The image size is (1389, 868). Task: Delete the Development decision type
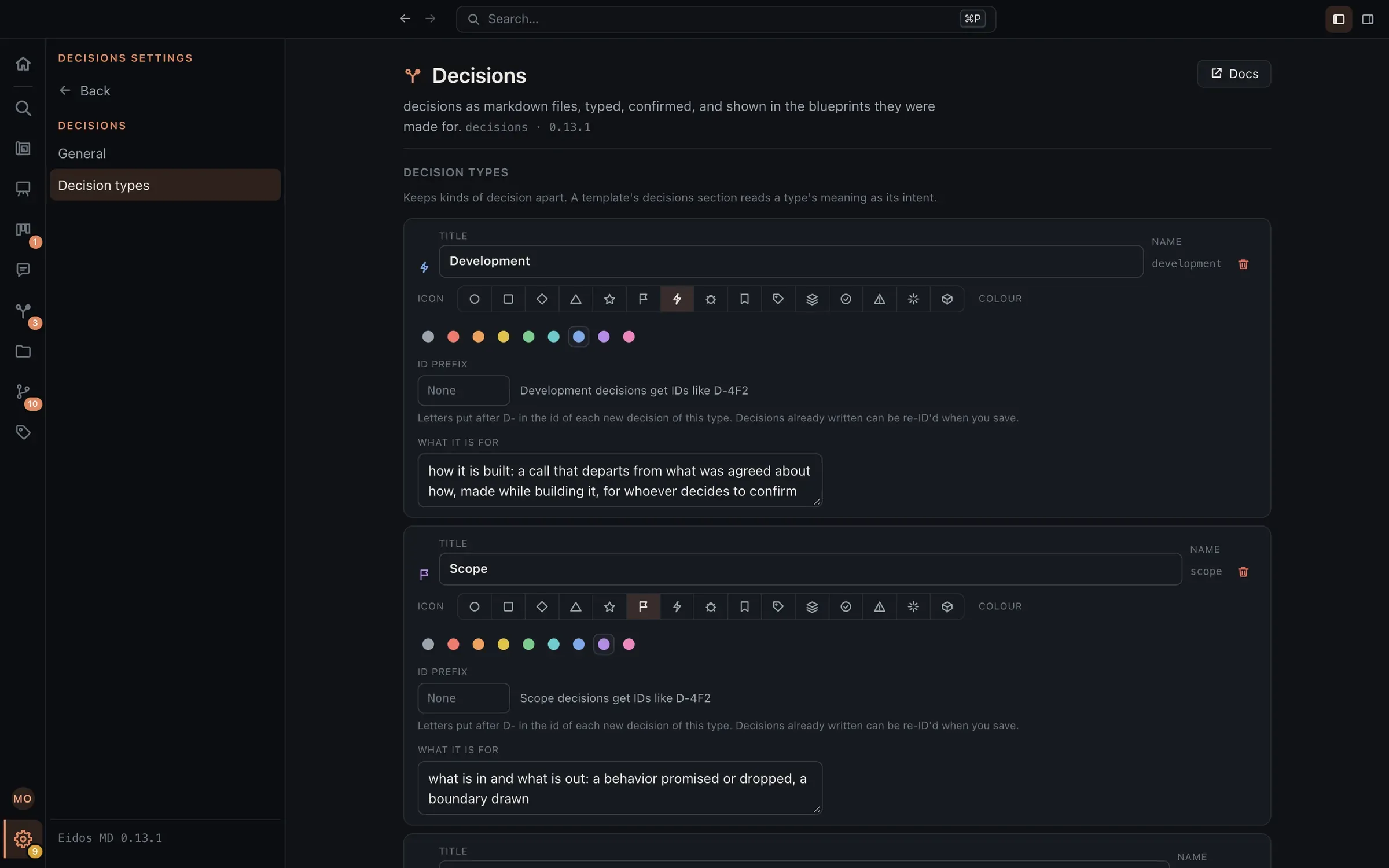pyautogui.click(x=1243, y=264)
